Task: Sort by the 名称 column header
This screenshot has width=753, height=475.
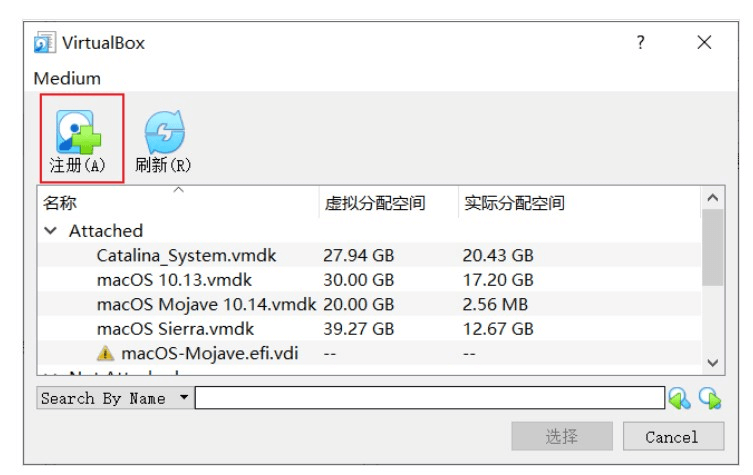Action: (178, 202)
